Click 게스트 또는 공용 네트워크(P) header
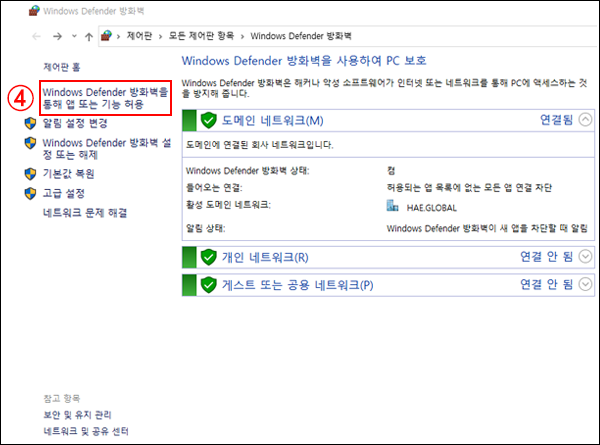 [298, 285]
